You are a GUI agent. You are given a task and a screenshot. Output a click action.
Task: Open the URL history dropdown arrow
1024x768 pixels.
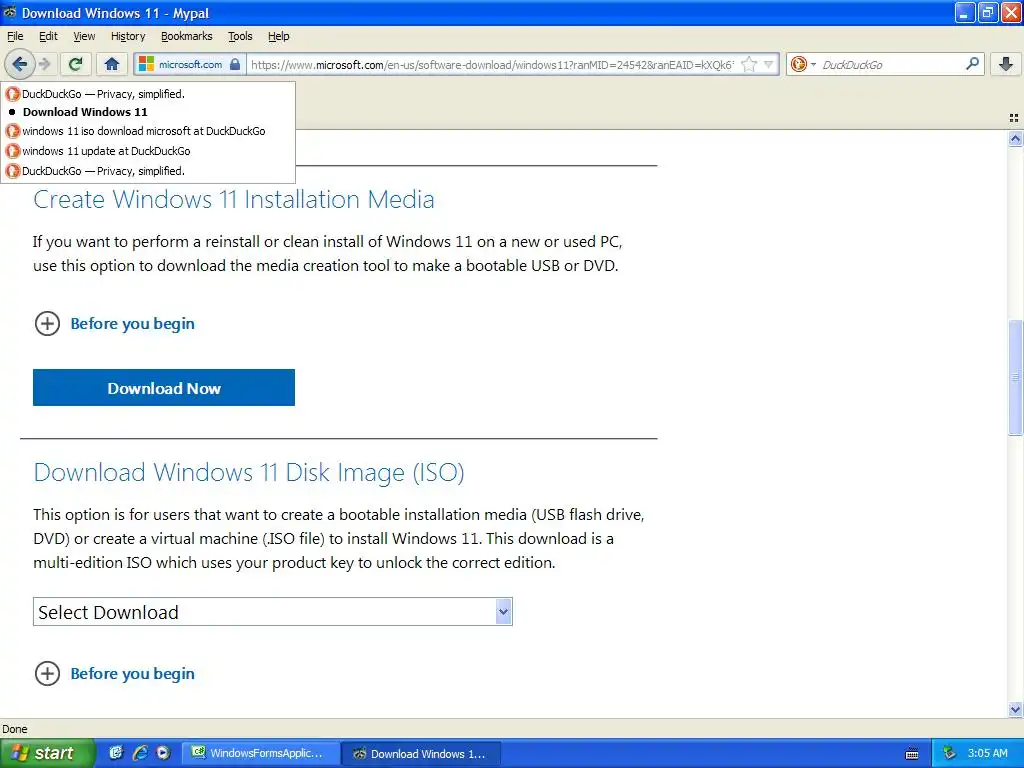[x=769, y=64]
